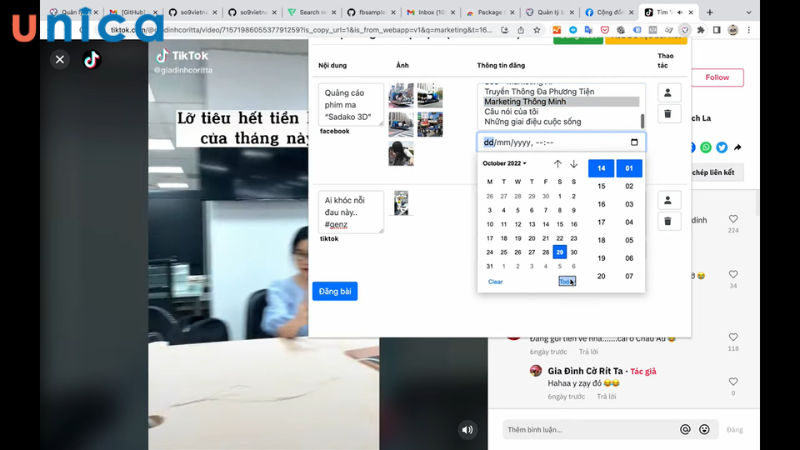Pick October 15 in the calendar
800x450 pixels.
(560, 224)
